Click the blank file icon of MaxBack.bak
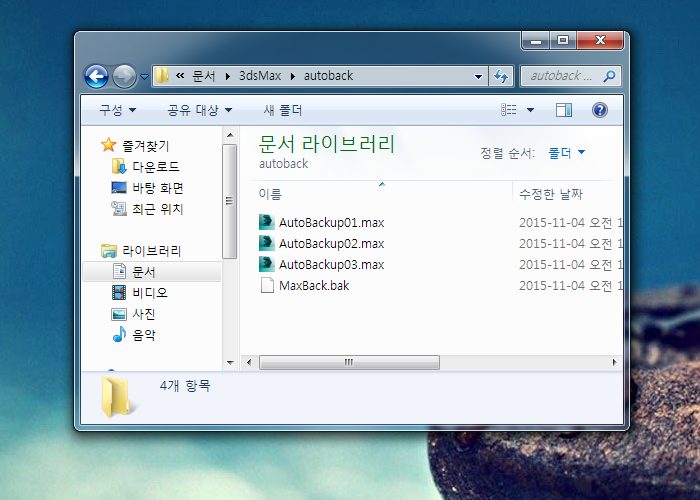Screen dimensions: 700x500 click(x=267, y=285)
